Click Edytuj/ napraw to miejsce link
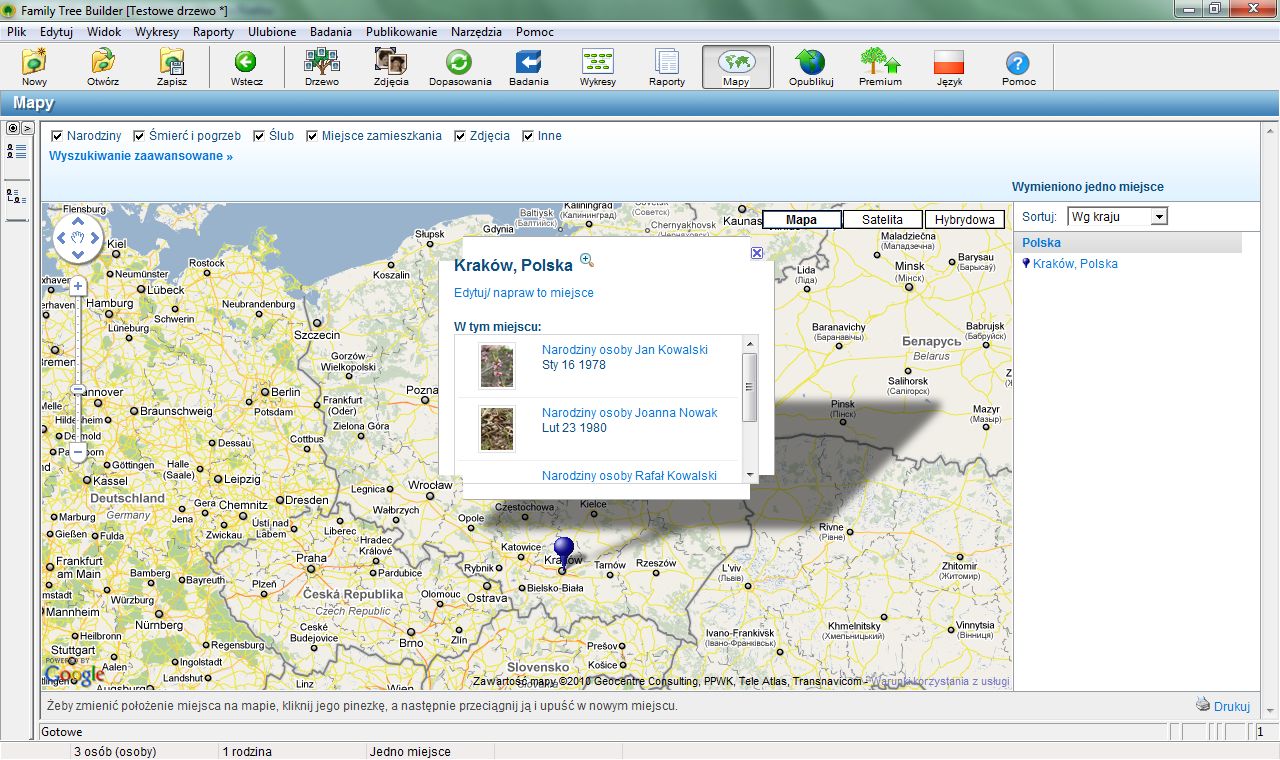 (x=524, y=293)
